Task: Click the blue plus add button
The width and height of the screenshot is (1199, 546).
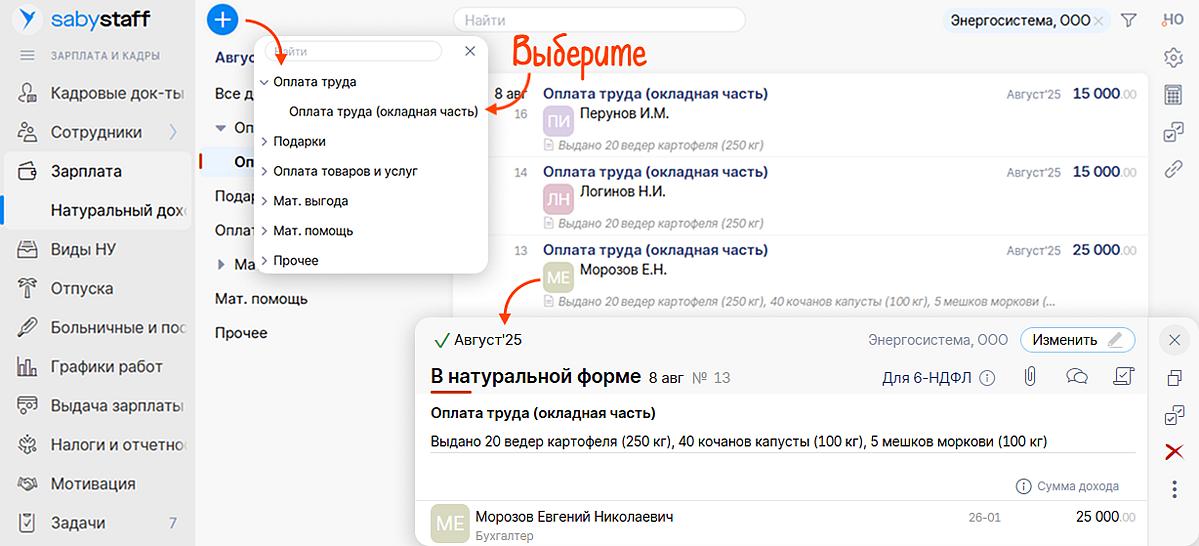Action: tap(223, 19)
